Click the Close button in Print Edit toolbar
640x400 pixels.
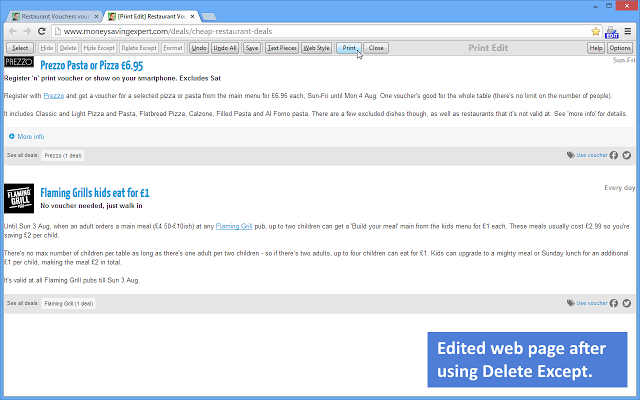point(376,48)
